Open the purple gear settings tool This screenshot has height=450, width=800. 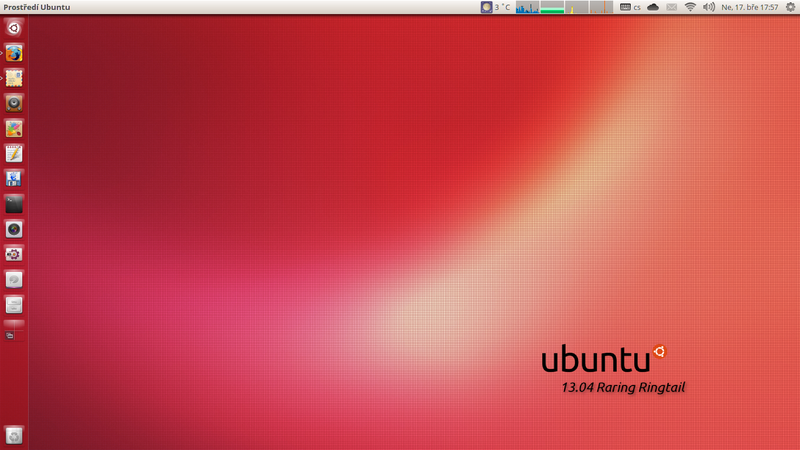tap(14, 254)
